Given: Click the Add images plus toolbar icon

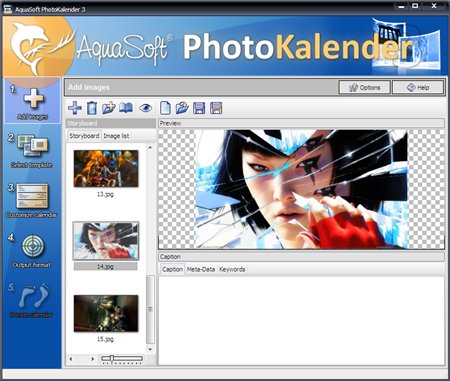Looking at the screenshot, I should pyautogui.click(x=75, y=108).
